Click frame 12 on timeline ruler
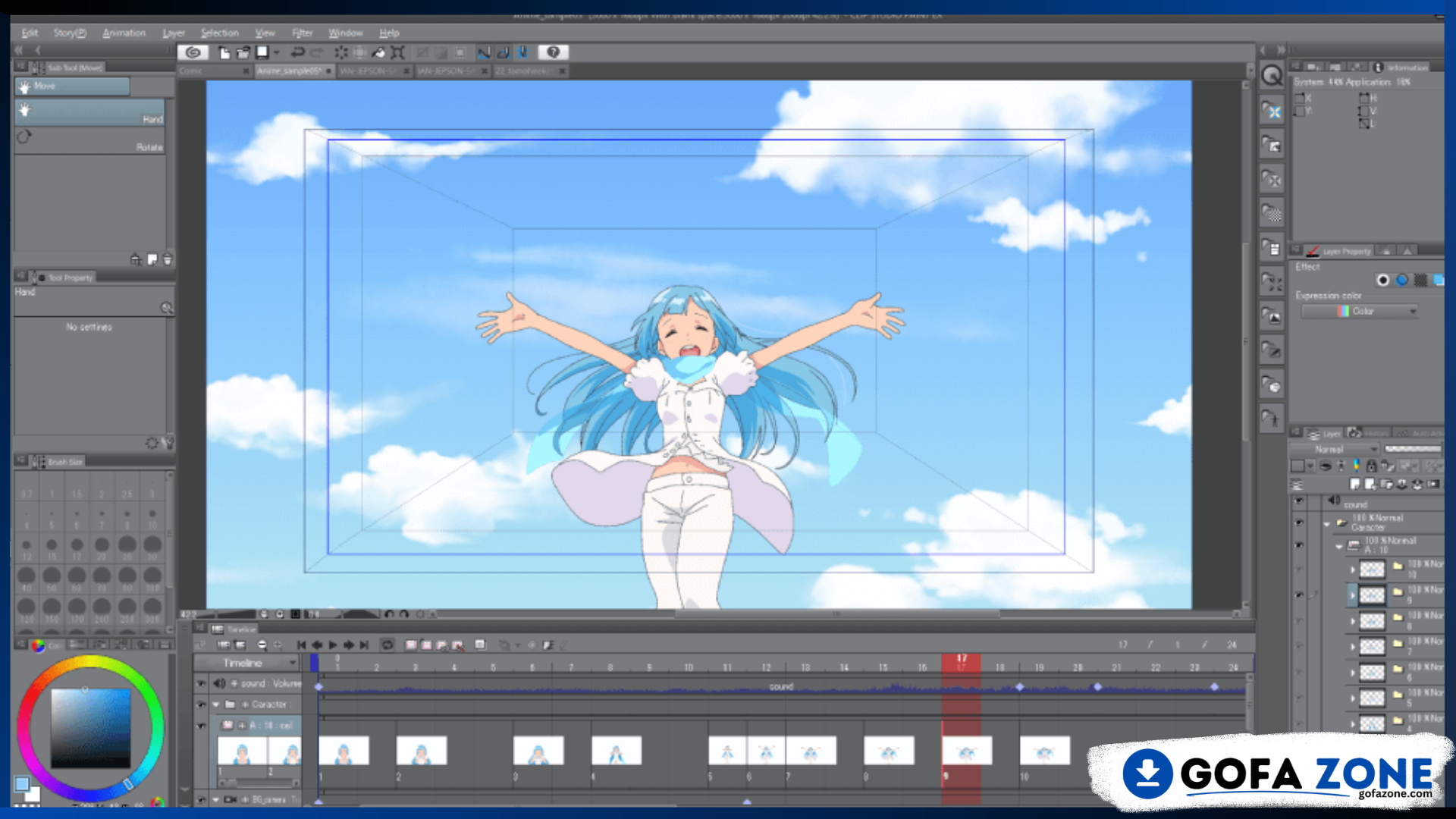The width and height of the screenshot is (1456, 819). click(767, 667)
